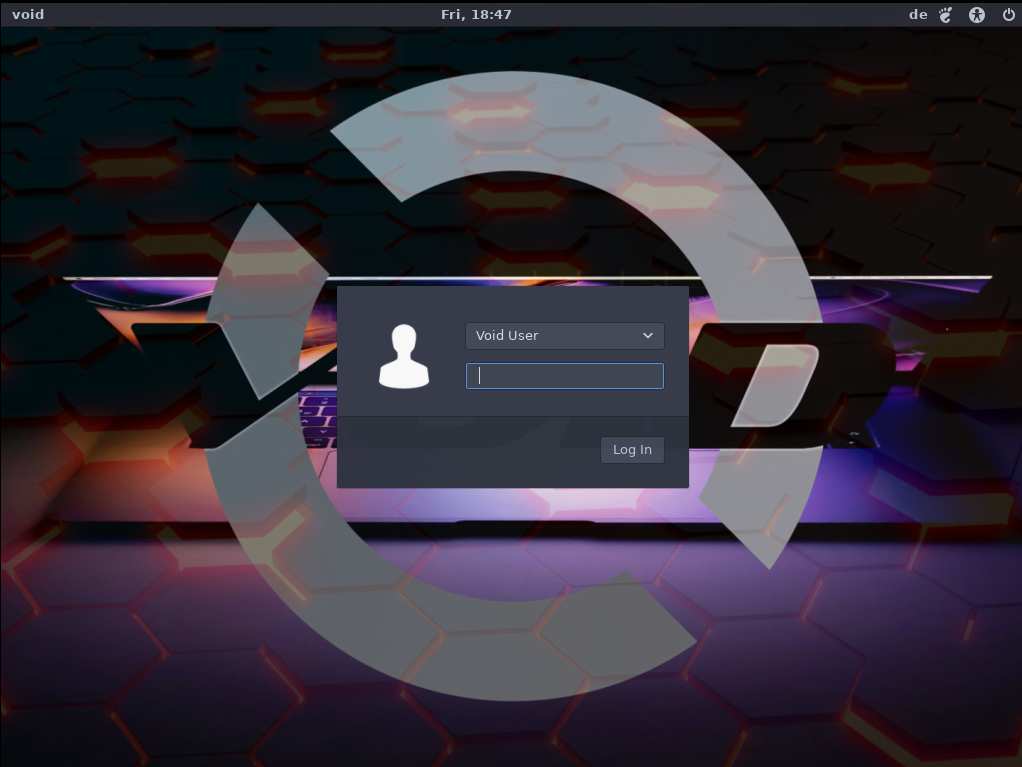Select the desktop session chooser in panel

946,14
